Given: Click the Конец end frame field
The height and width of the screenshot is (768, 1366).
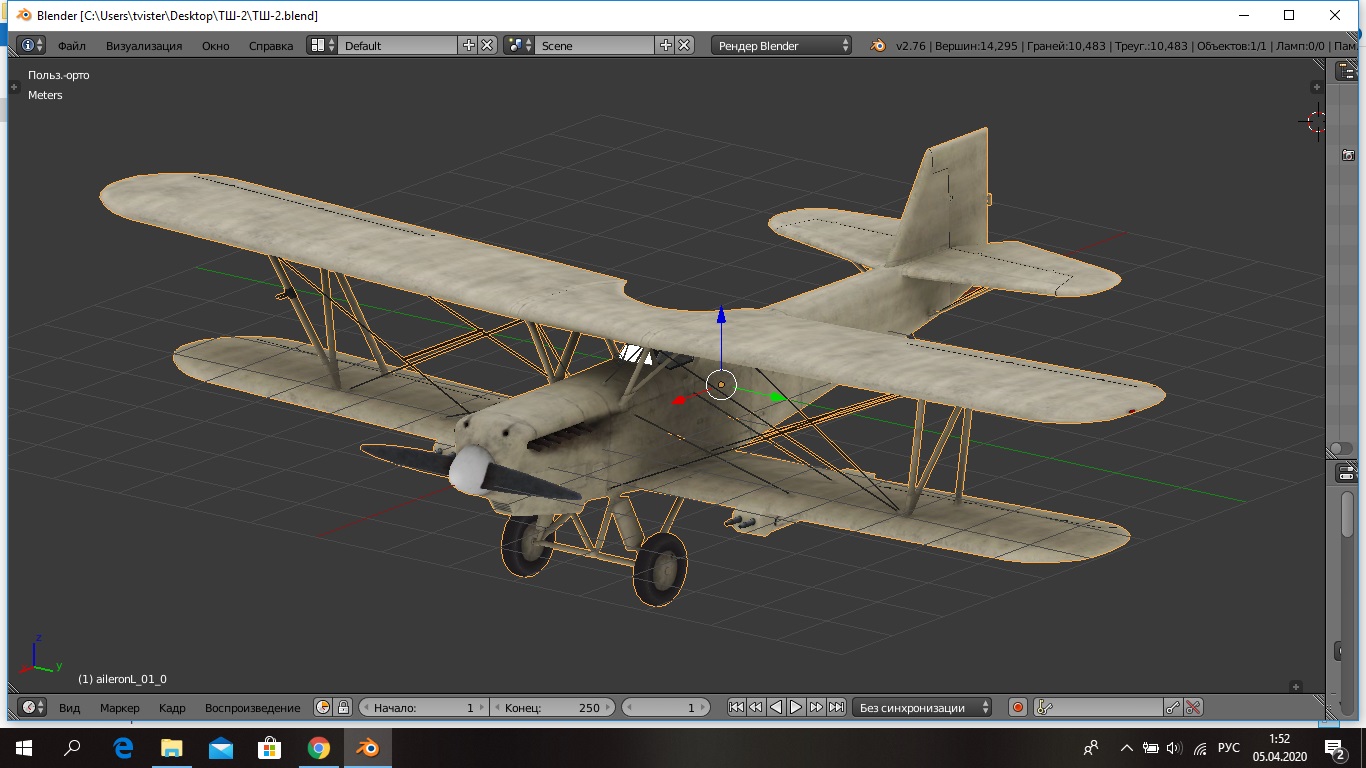Looking at the screenshot, I should pyautogui.click(x=553, y=707).
